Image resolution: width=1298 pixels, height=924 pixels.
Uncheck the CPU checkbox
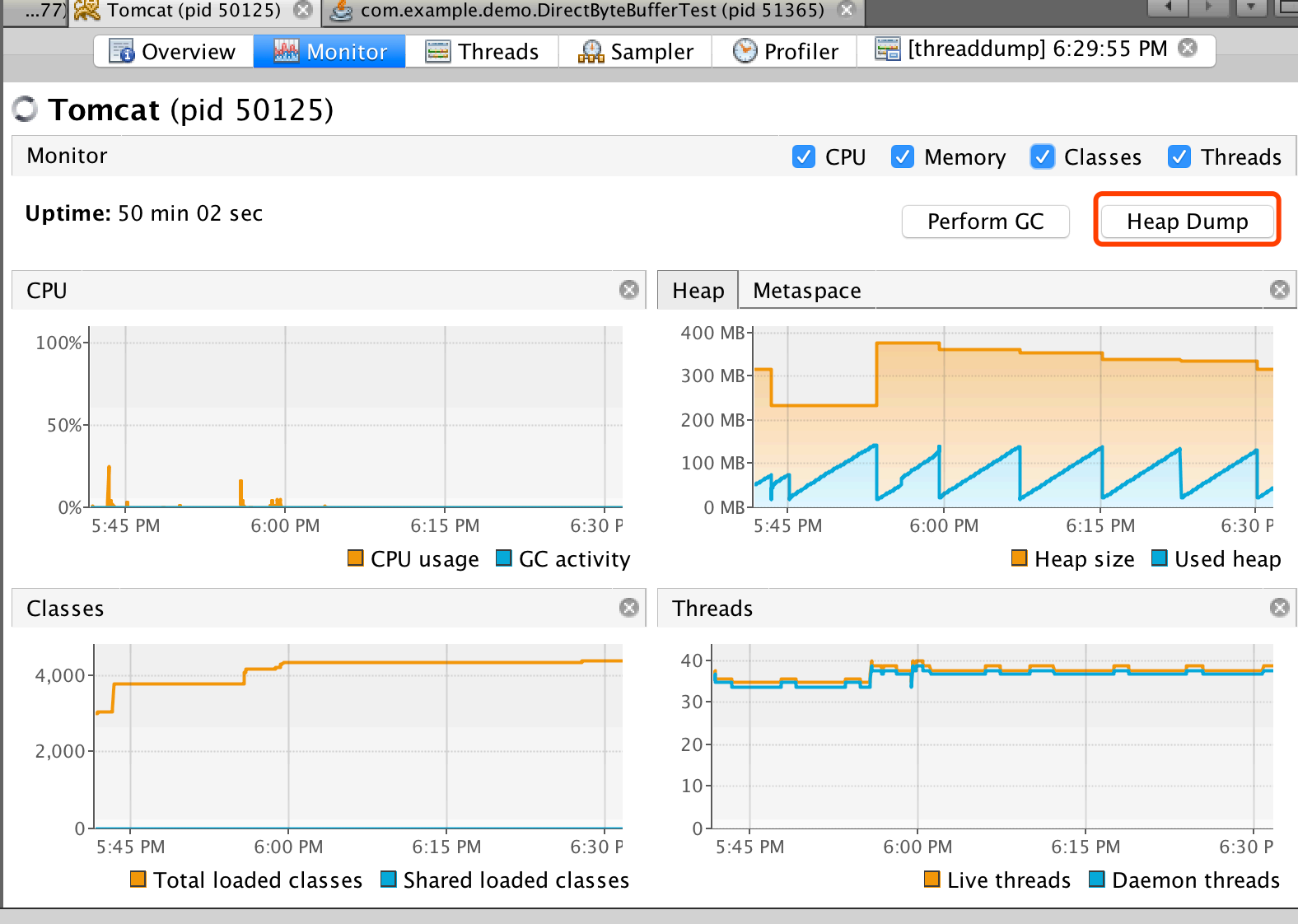coord(804,156)
